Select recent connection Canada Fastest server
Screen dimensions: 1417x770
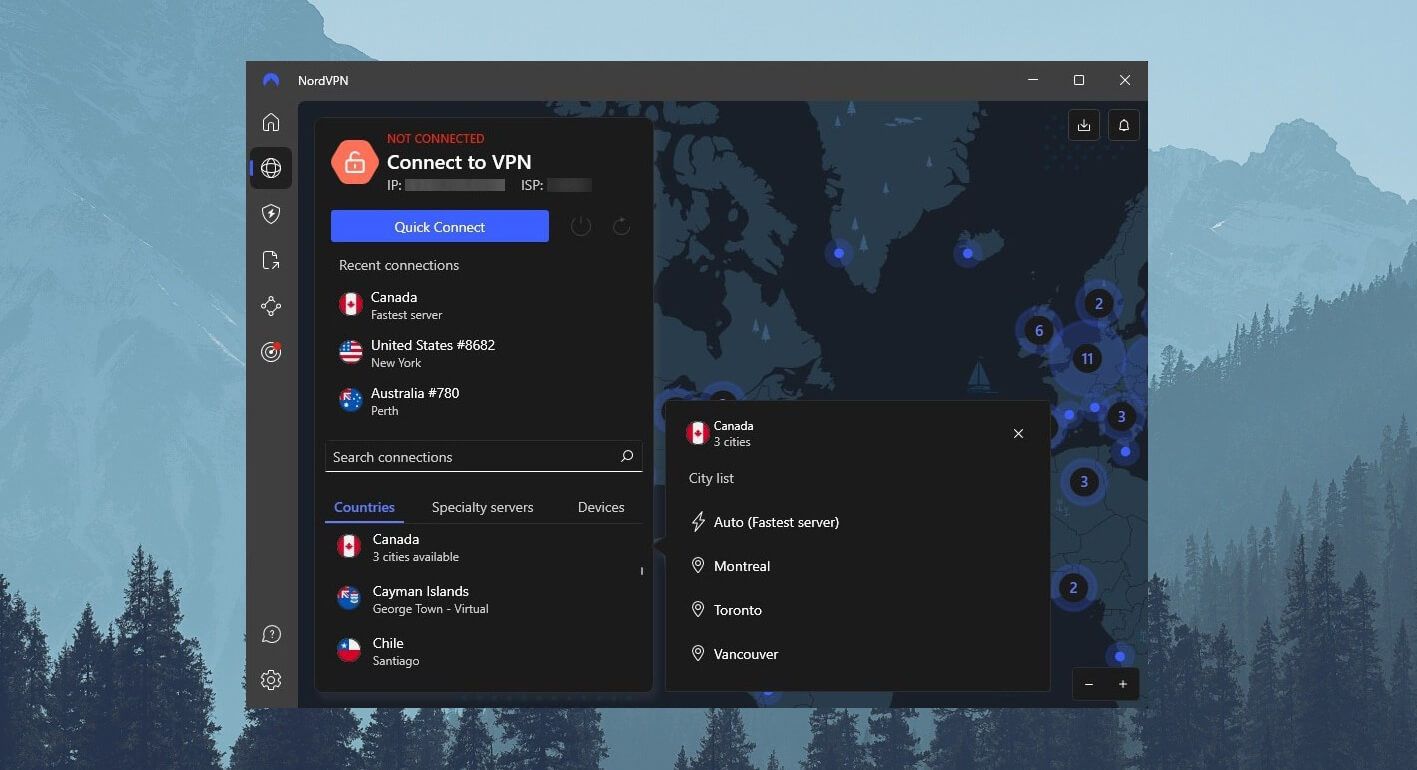[x=485, y=305]
